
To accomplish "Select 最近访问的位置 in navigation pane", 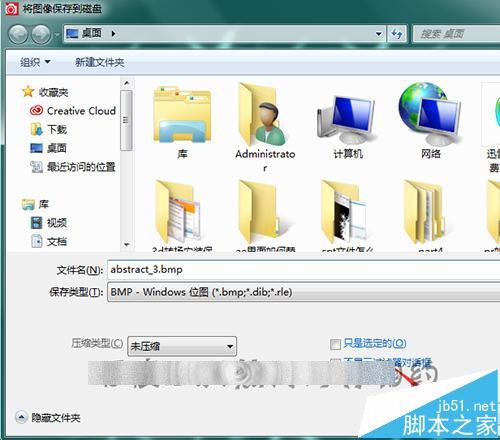I will pos(81,167).
